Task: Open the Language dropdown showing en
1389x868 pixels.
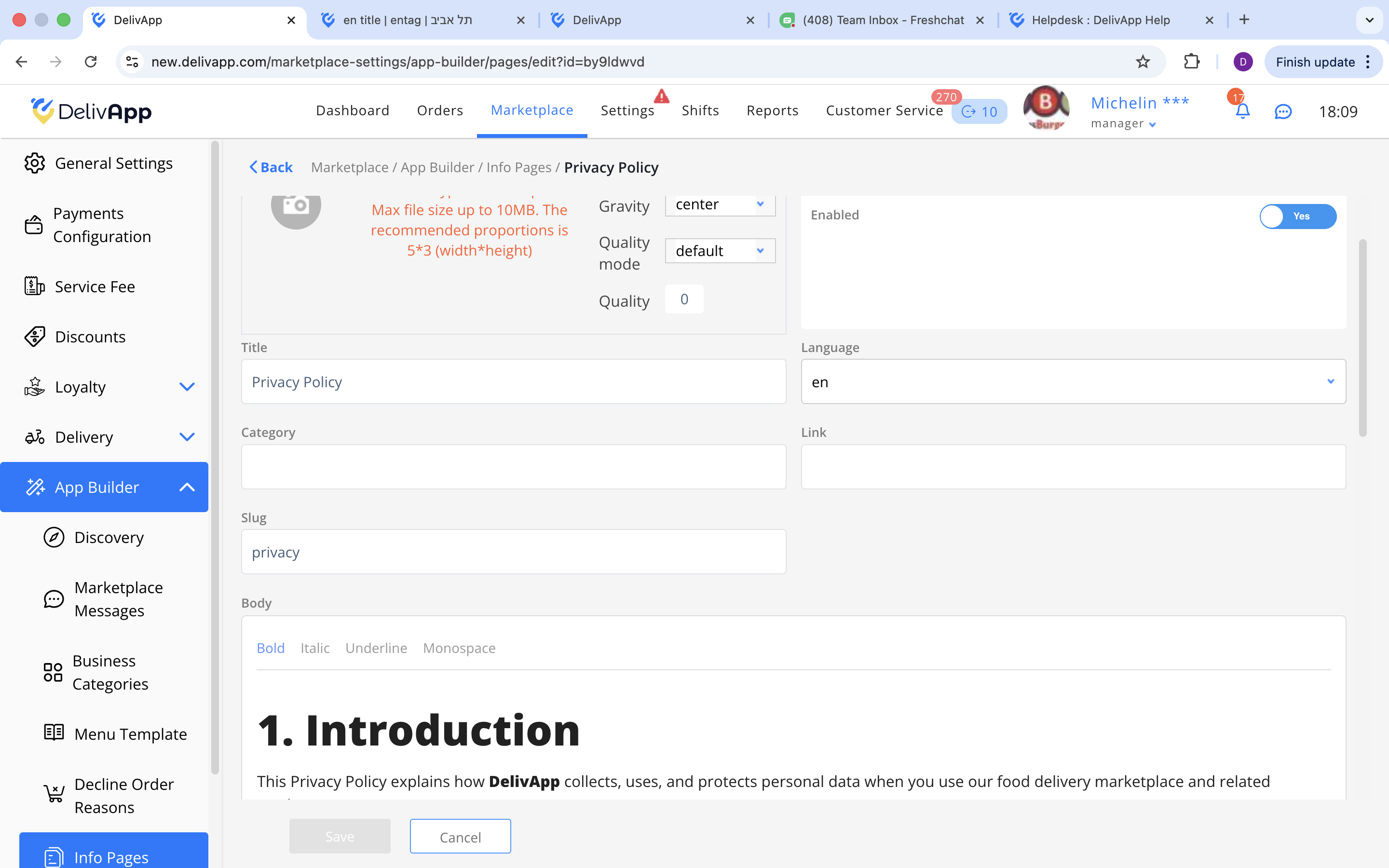Action: 1073,382
